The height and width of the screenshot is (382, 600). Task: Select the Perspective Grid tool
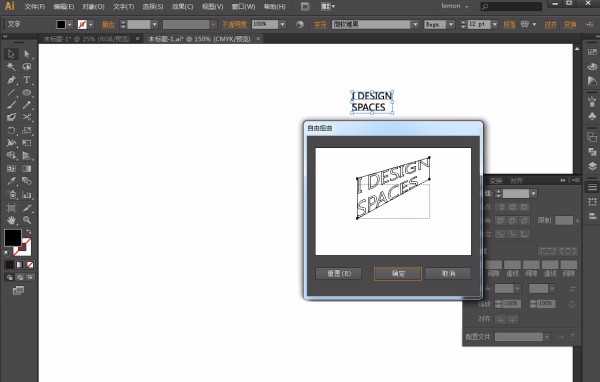pyautogui.click(x=27, y=156)
